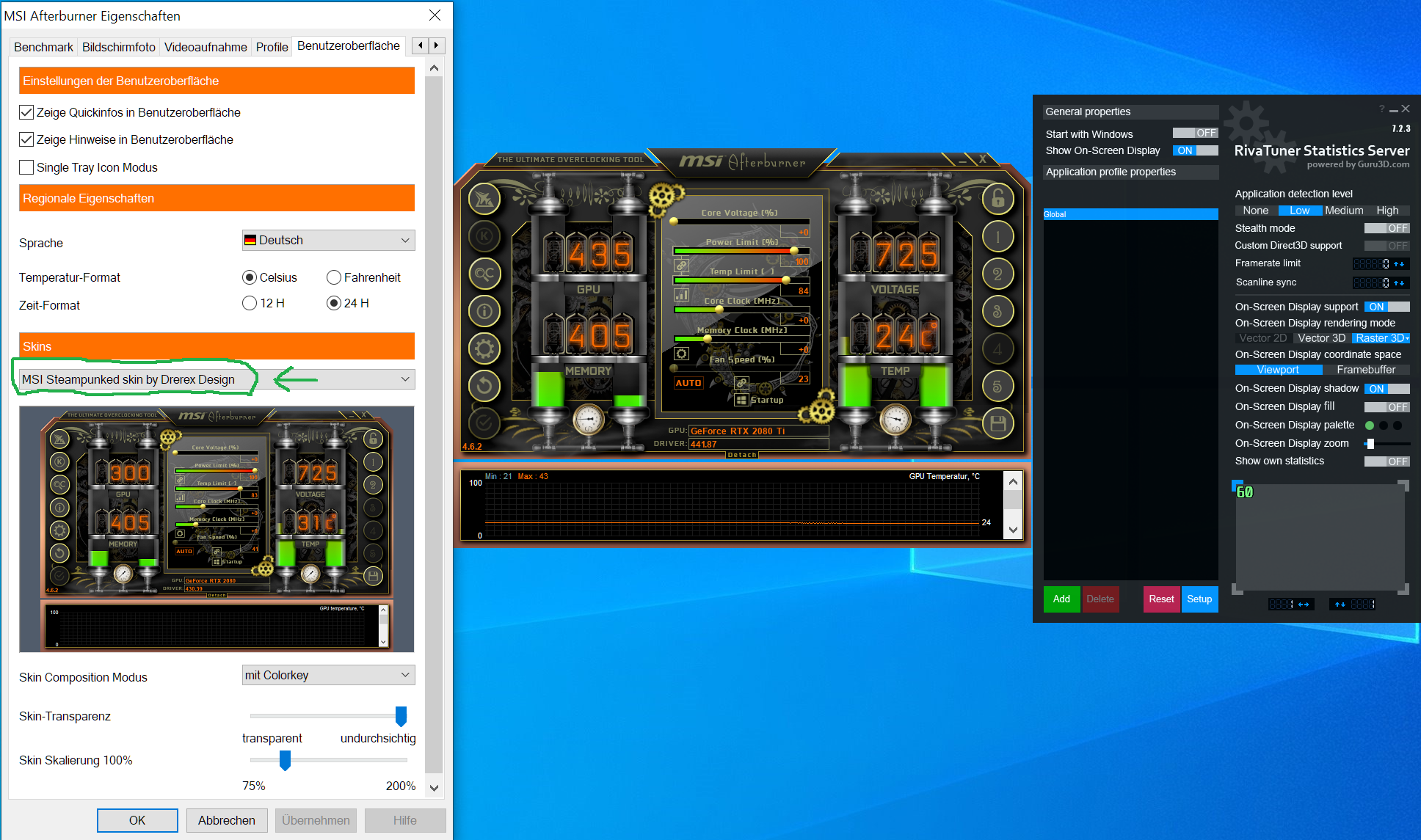Click the reset-to-defaults arrow icon
The width and height of the screenshot is (1421, 840).
click(484, 385)
